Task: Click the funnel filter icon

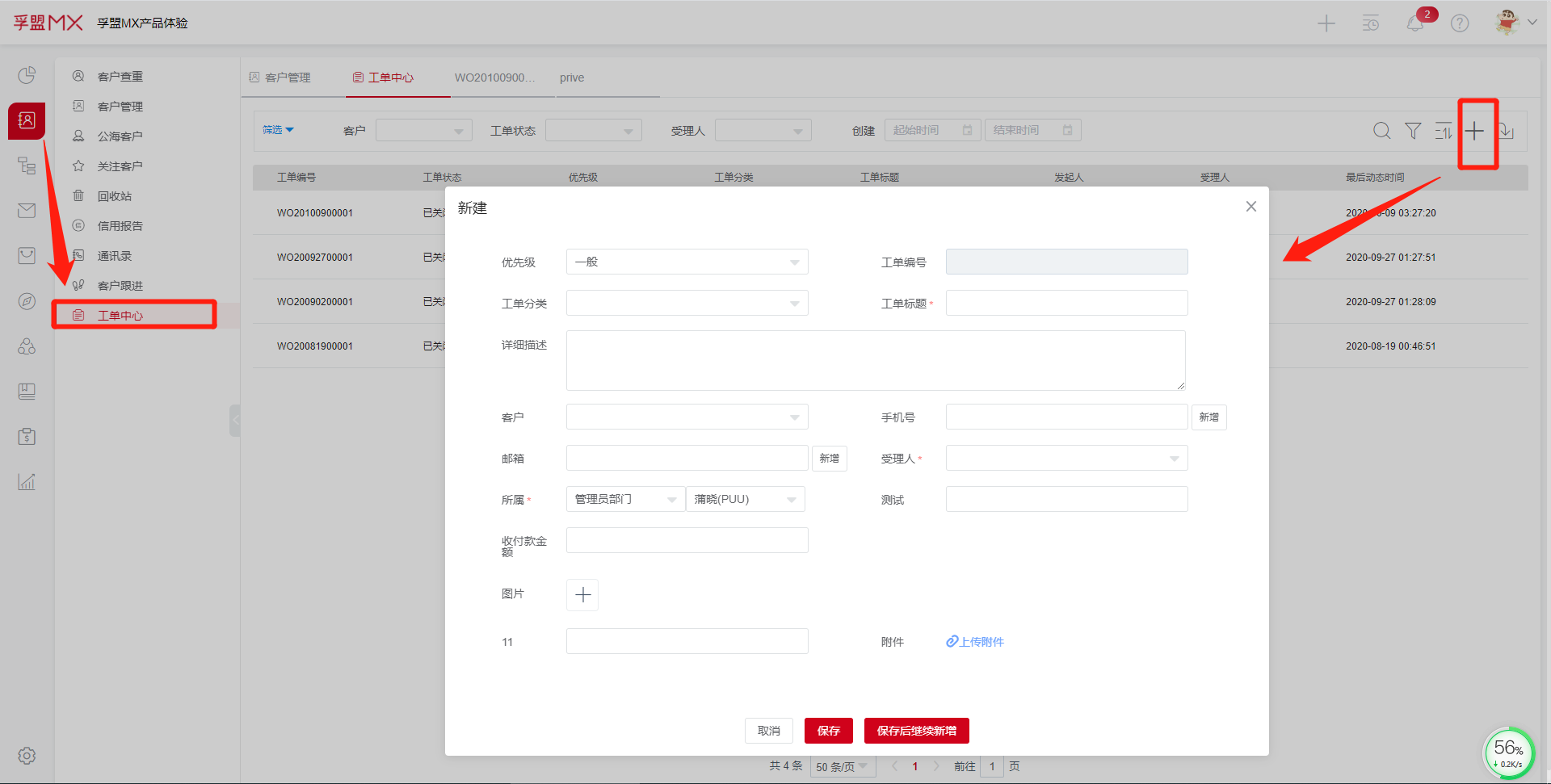Action: tap(1412, 131)
